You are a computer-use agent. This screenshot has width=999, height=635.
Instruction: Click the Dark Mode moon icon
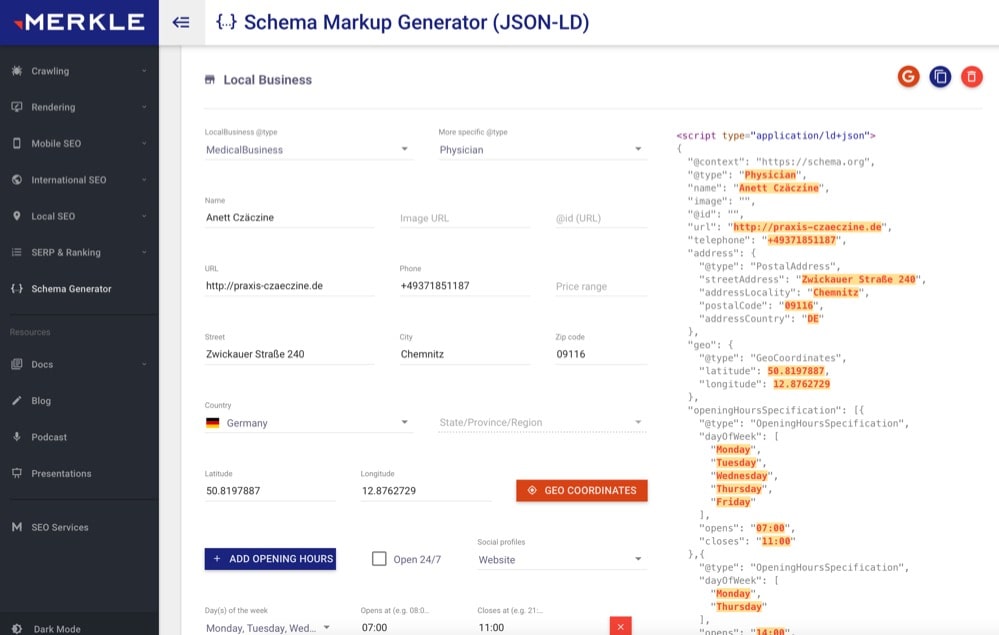tap(17, 629)
